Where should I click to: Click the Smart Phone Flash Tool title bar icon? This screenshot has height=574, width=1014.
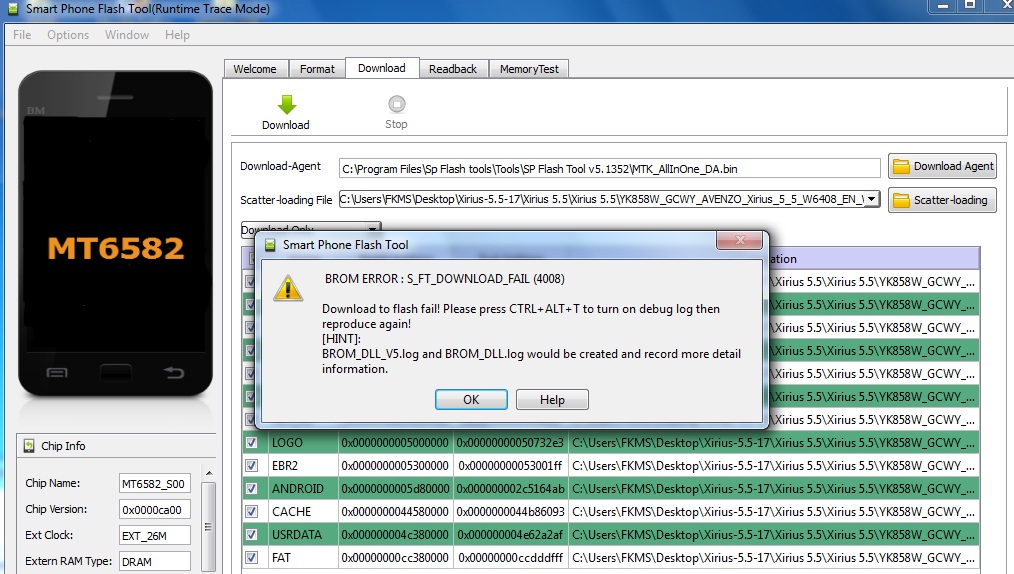pos(12,9)
